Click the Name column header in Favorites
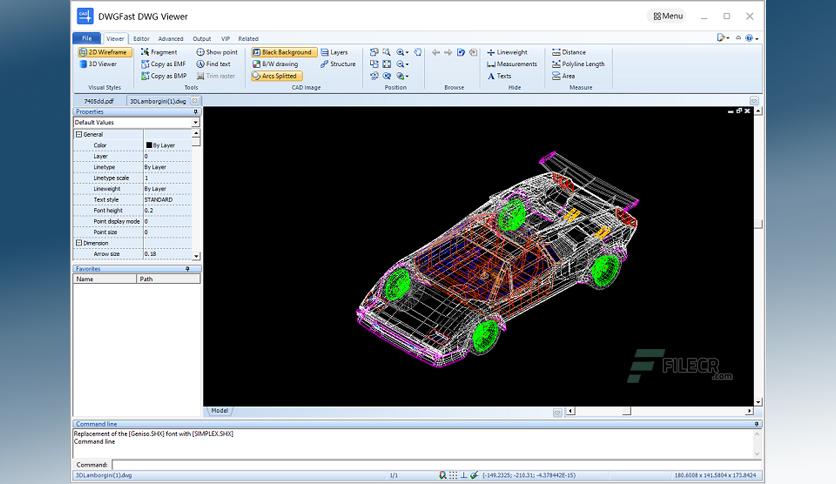Screen dimensions: 836x484 click(105, 279)
